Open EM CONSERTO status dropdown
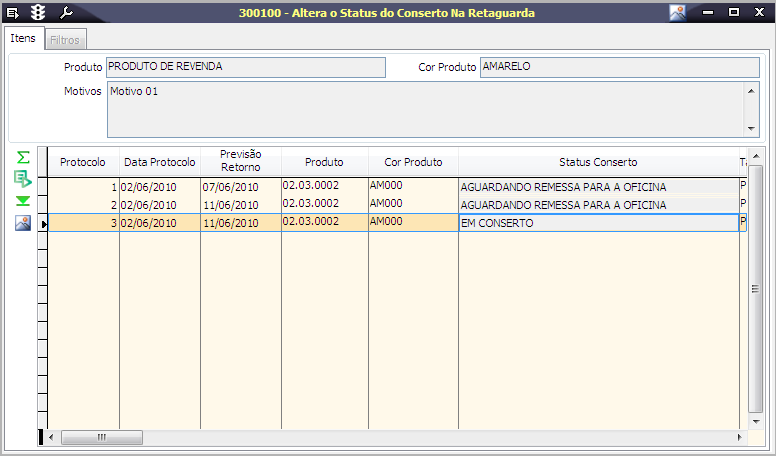This screenshot has width=776, height=456. point(599,223)
